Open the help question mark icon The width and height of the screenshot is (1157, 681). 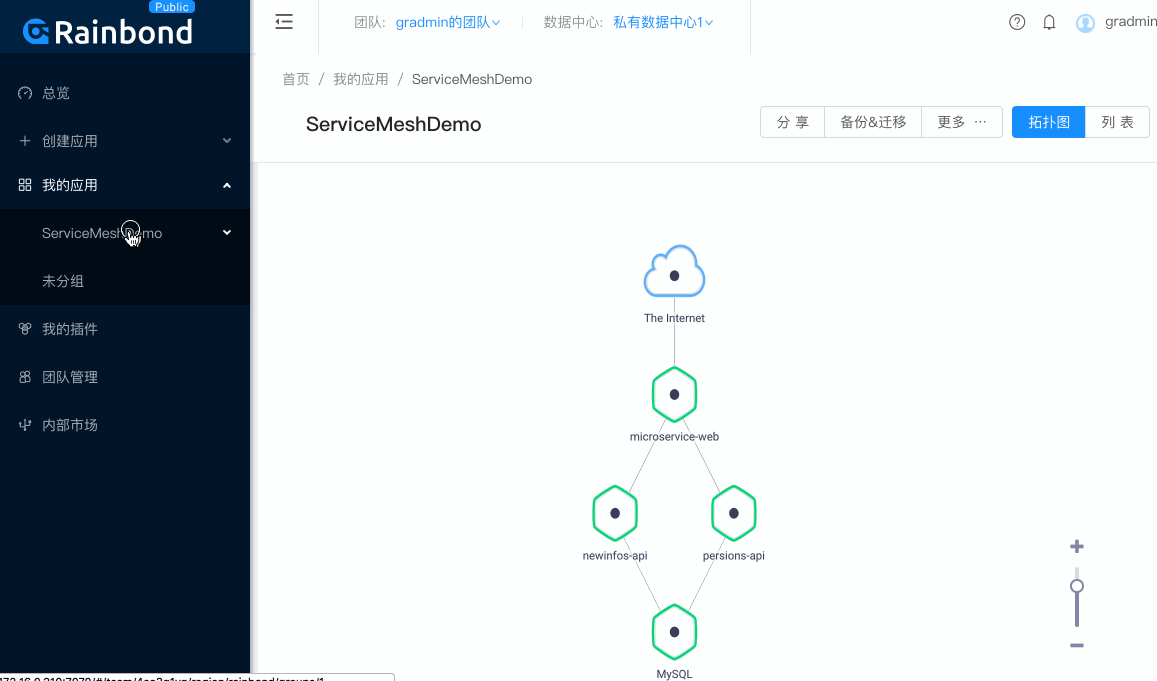click(x=1017, y=21)
